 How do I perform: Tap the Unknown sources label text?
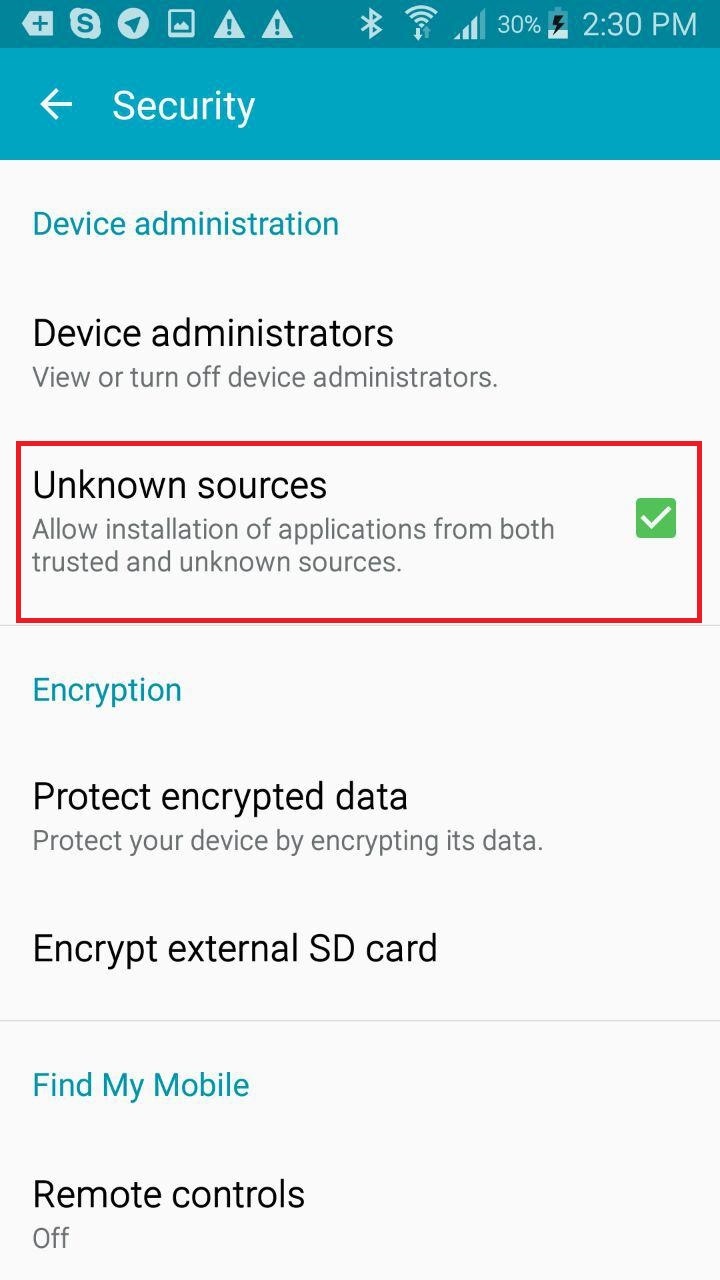pos(180,485)
